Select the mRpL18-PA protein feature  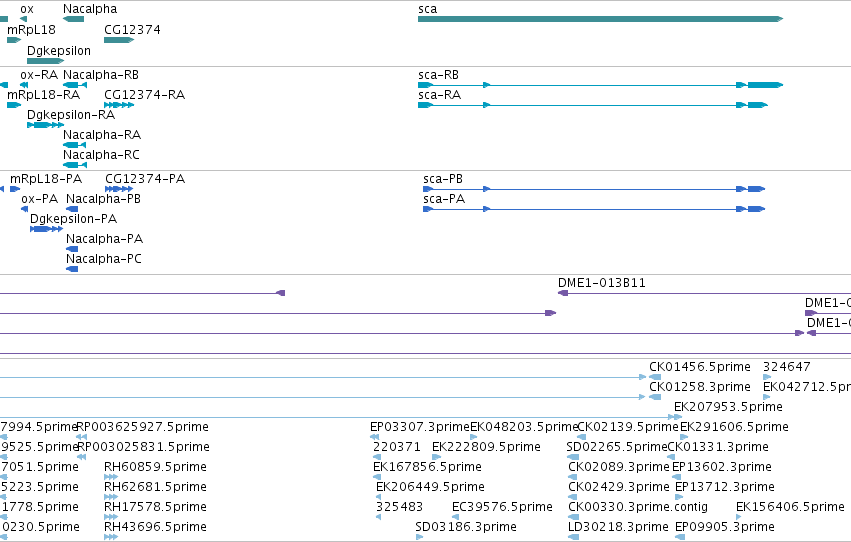[x=15, y=189]
